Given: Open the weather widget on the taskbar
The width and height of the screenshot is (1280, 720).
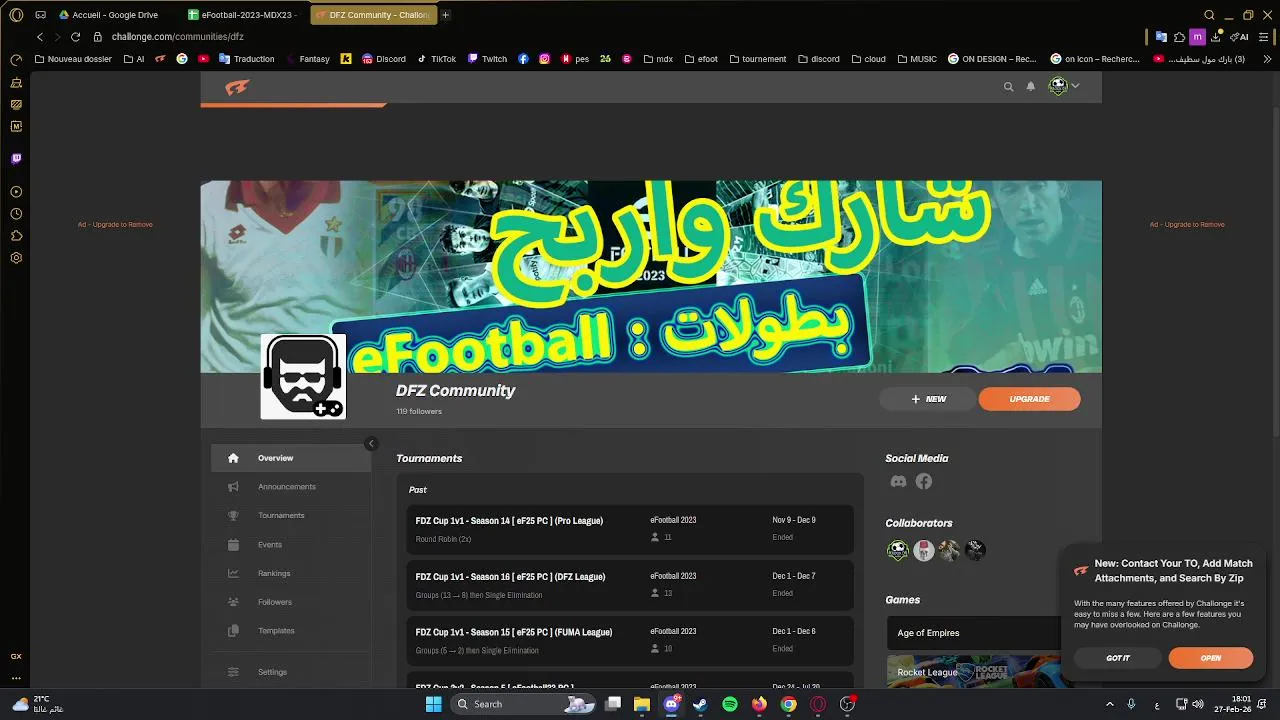Looking at the screenshot, I should coord(38,704).
